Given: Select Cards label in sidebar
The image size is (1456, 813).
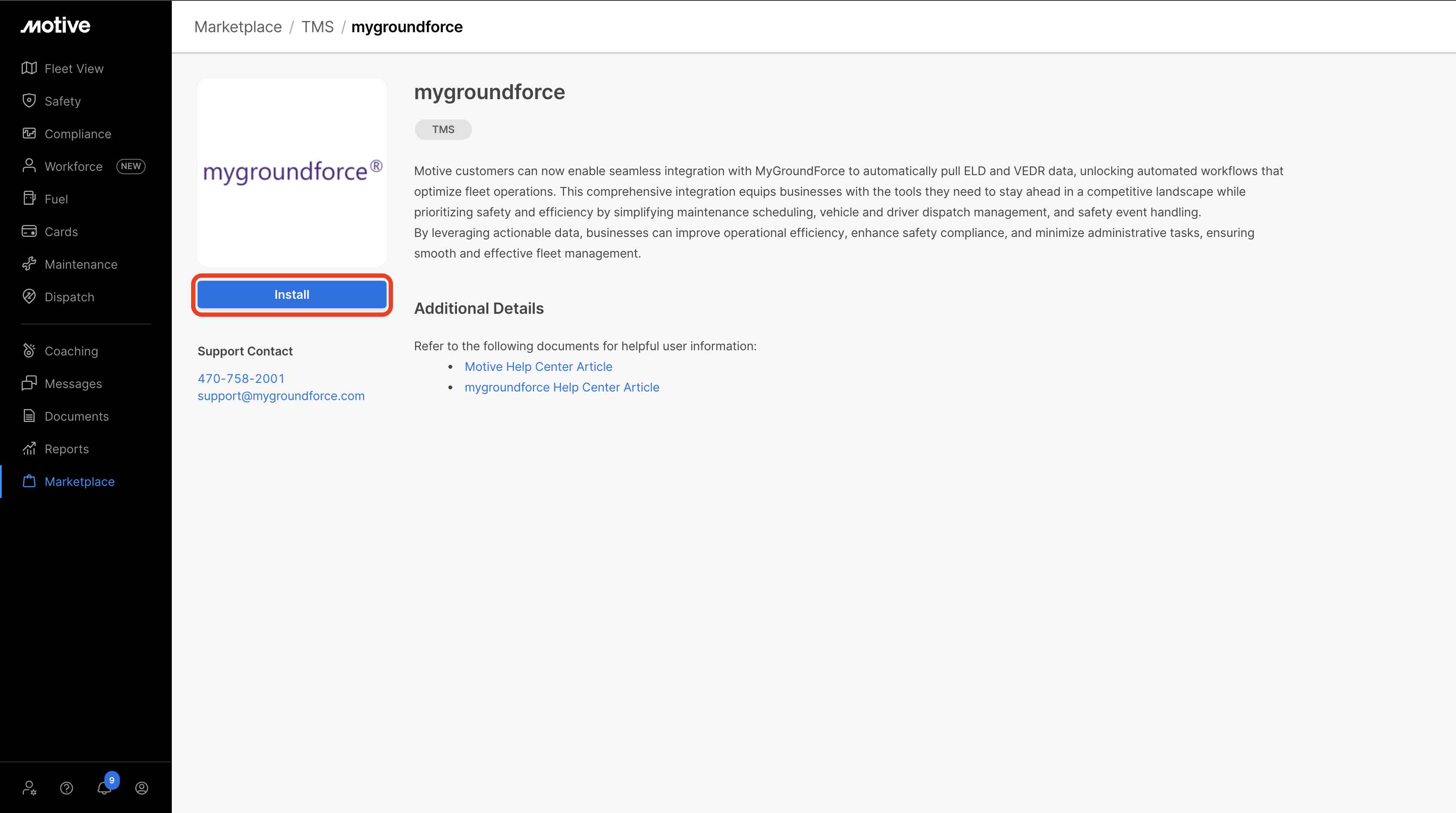Looking at the screenshot, I should point(61,232).
